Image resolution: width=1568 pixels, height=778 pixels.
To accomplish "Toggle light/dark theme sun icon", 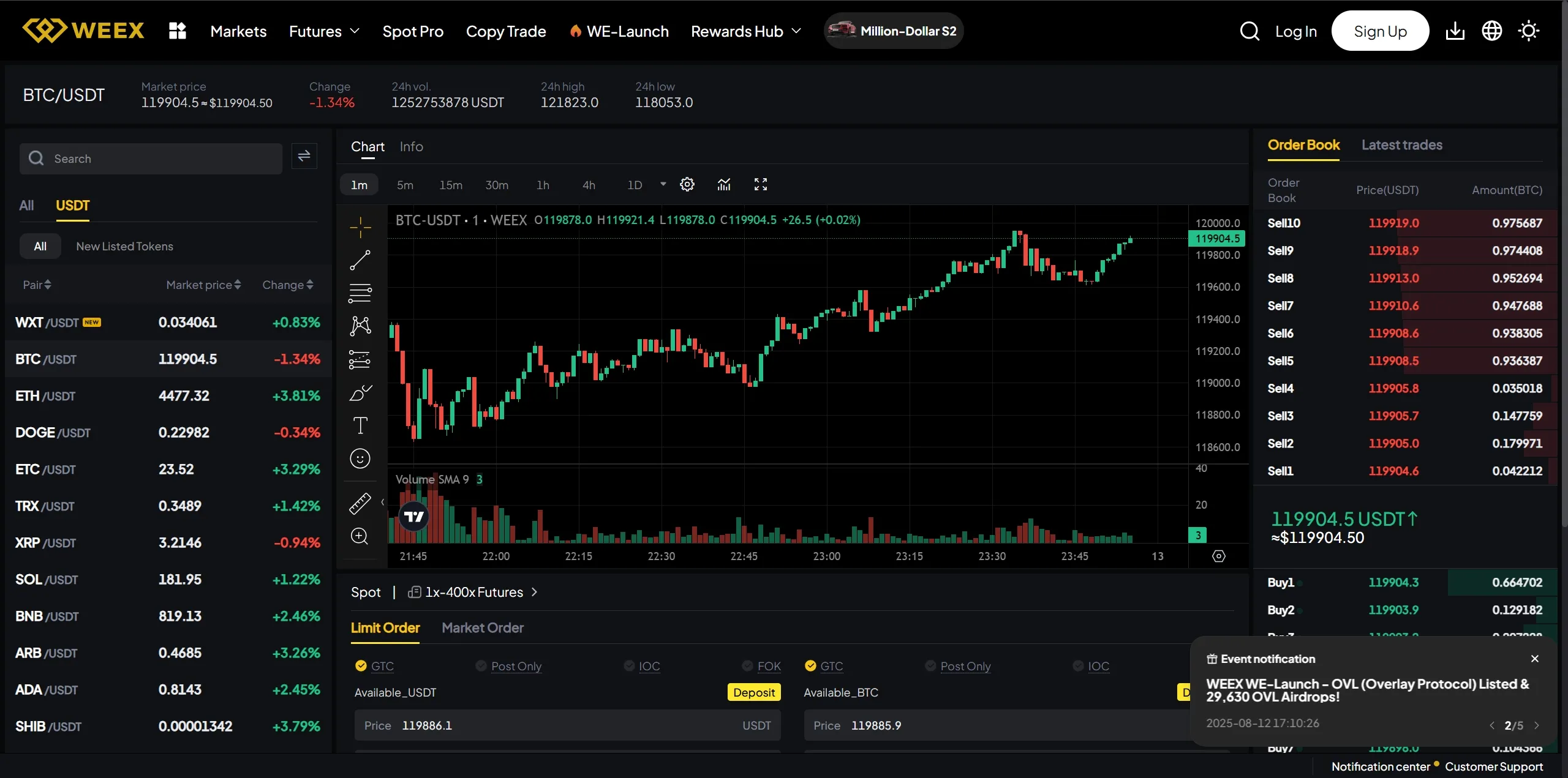I will click(x=1529, y=31).
